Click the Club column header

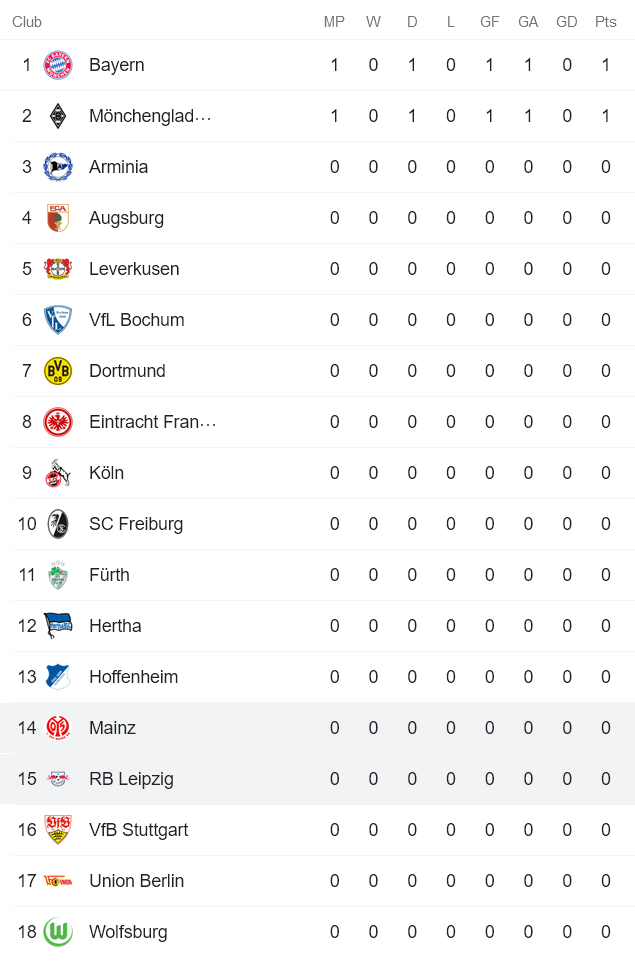tap(27, 21)
